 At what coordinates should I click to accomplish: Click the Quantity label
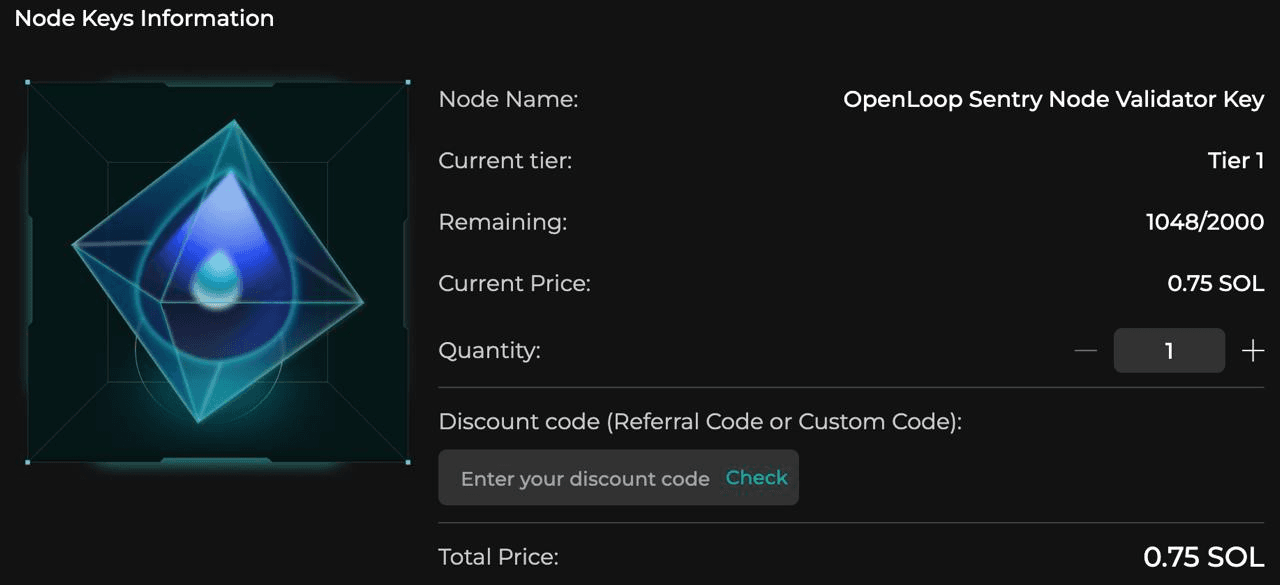(489, 351)
